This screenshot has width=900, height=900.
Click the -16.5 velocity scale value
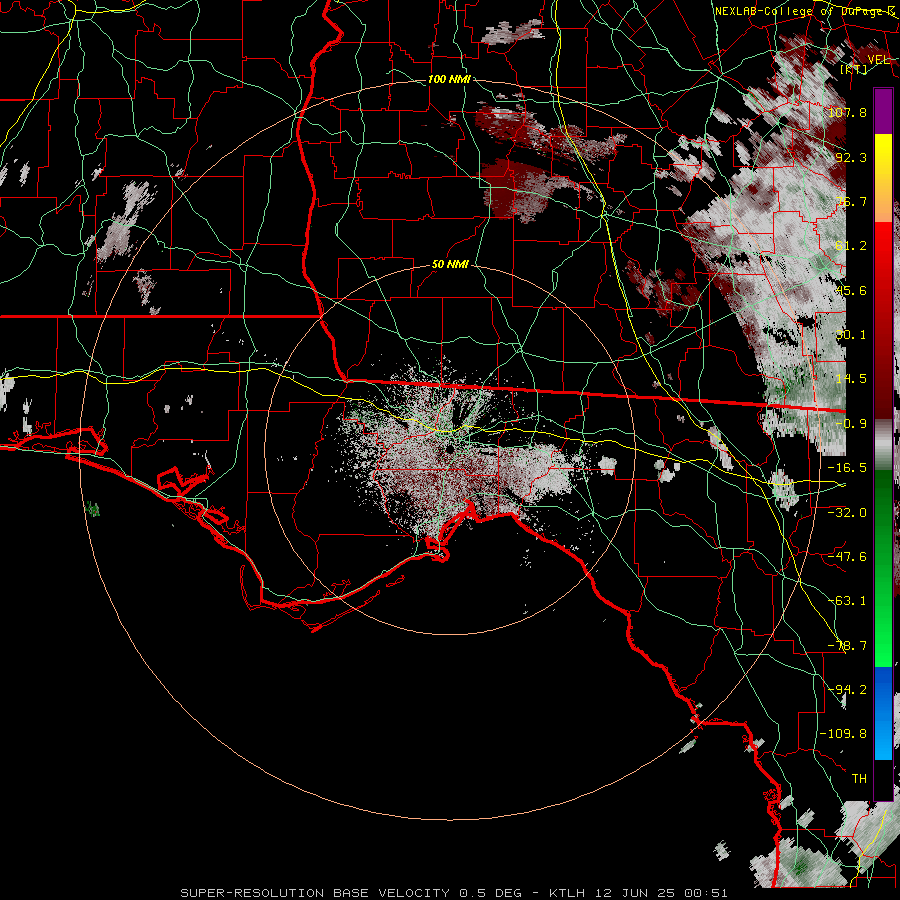847,468
